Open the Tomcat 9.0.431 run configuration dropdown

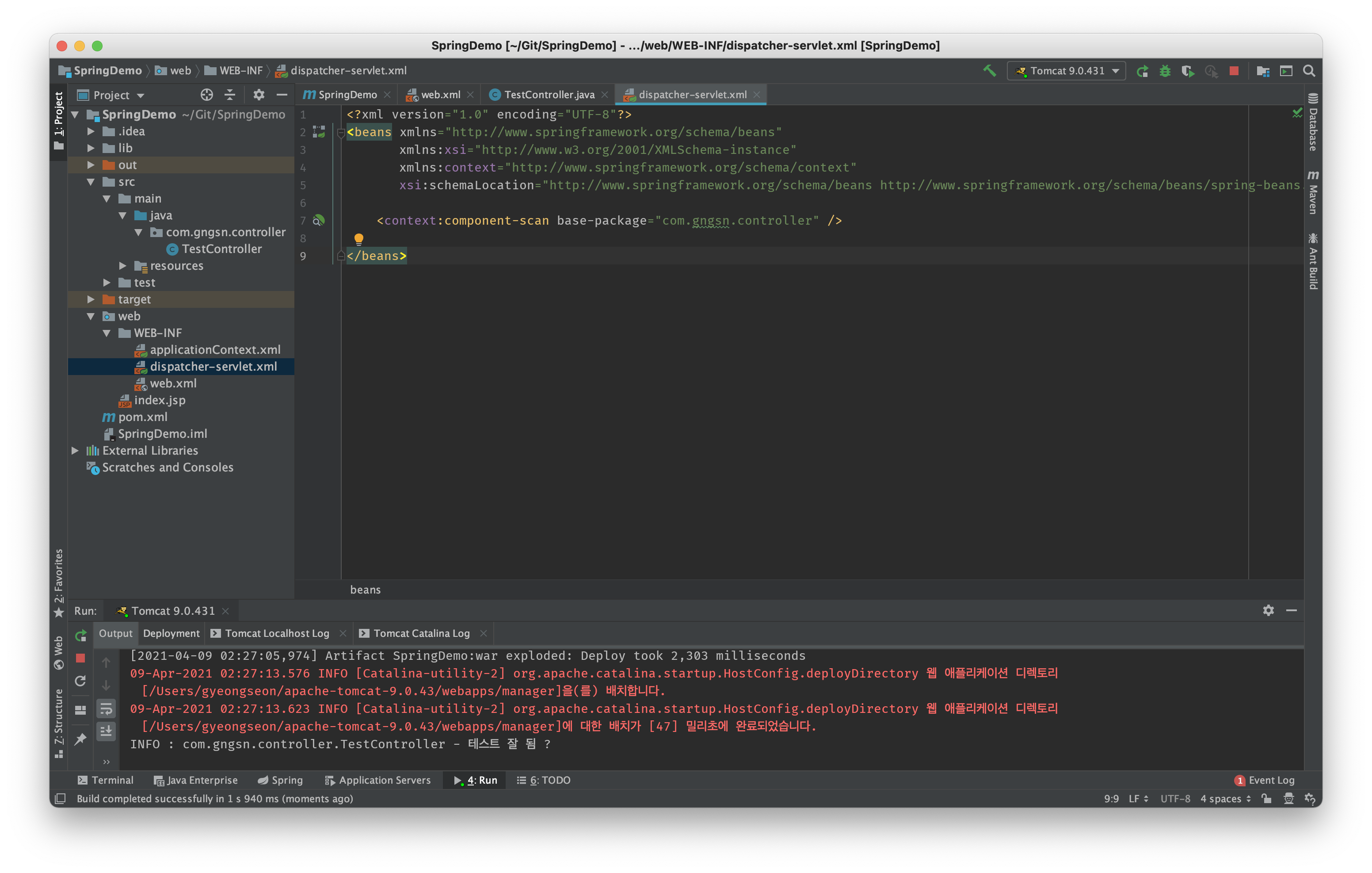coord(1067,71)
